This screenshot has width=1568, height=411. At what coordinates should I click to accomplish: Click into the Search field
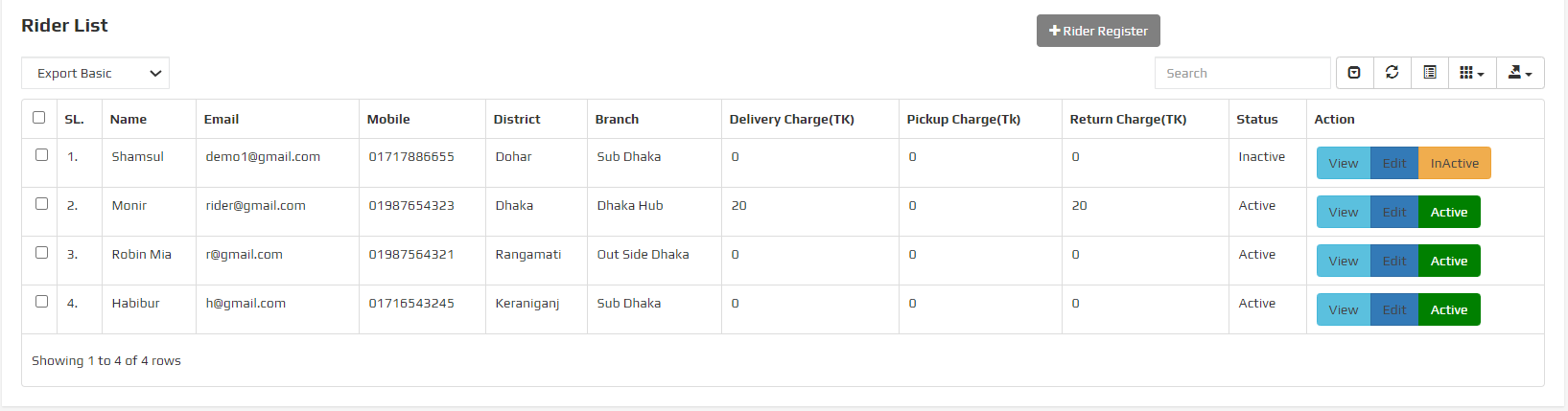pyautogui.click(x=1242, y=73)
